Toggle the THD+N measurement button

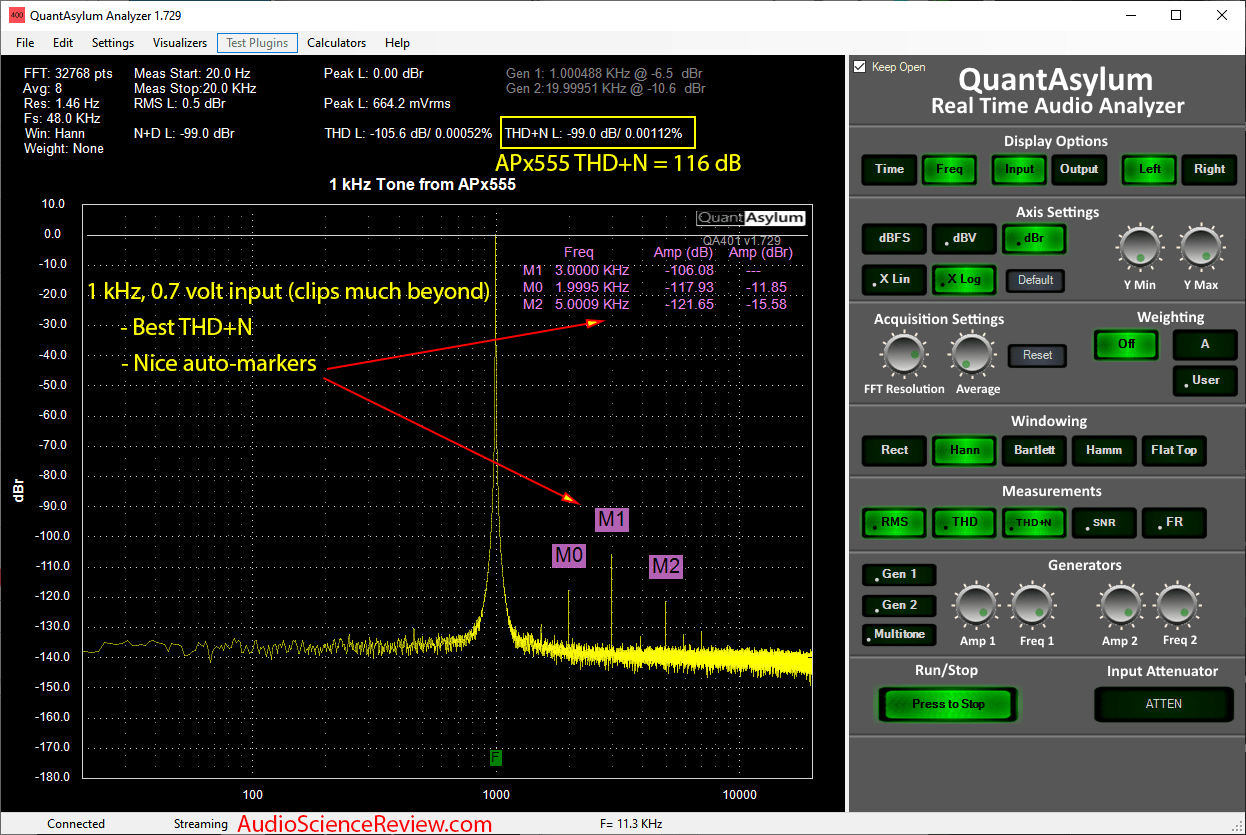pos(1034,522)
